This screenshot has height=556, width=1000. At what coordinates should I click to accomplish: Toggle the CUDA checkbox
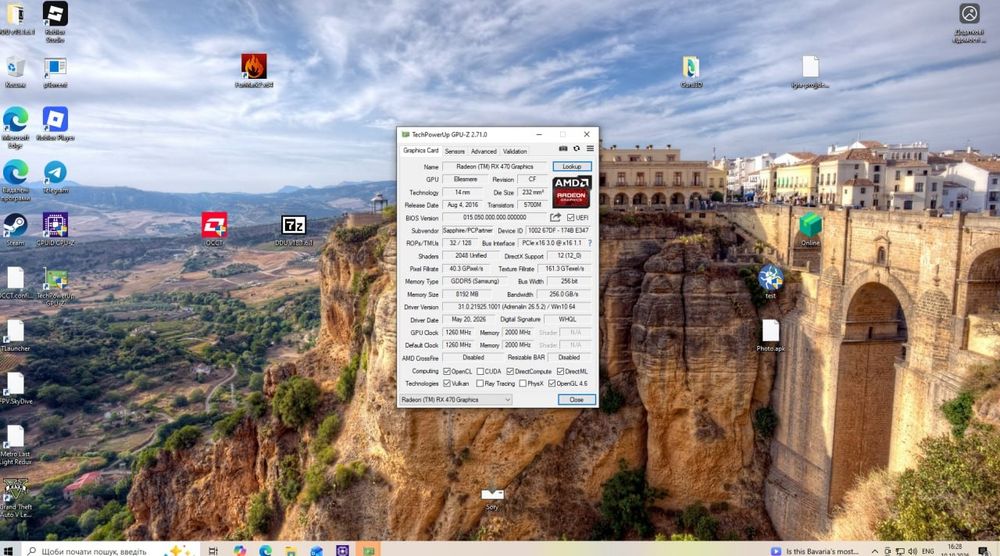pyautogui.click(x=480, y=371)
